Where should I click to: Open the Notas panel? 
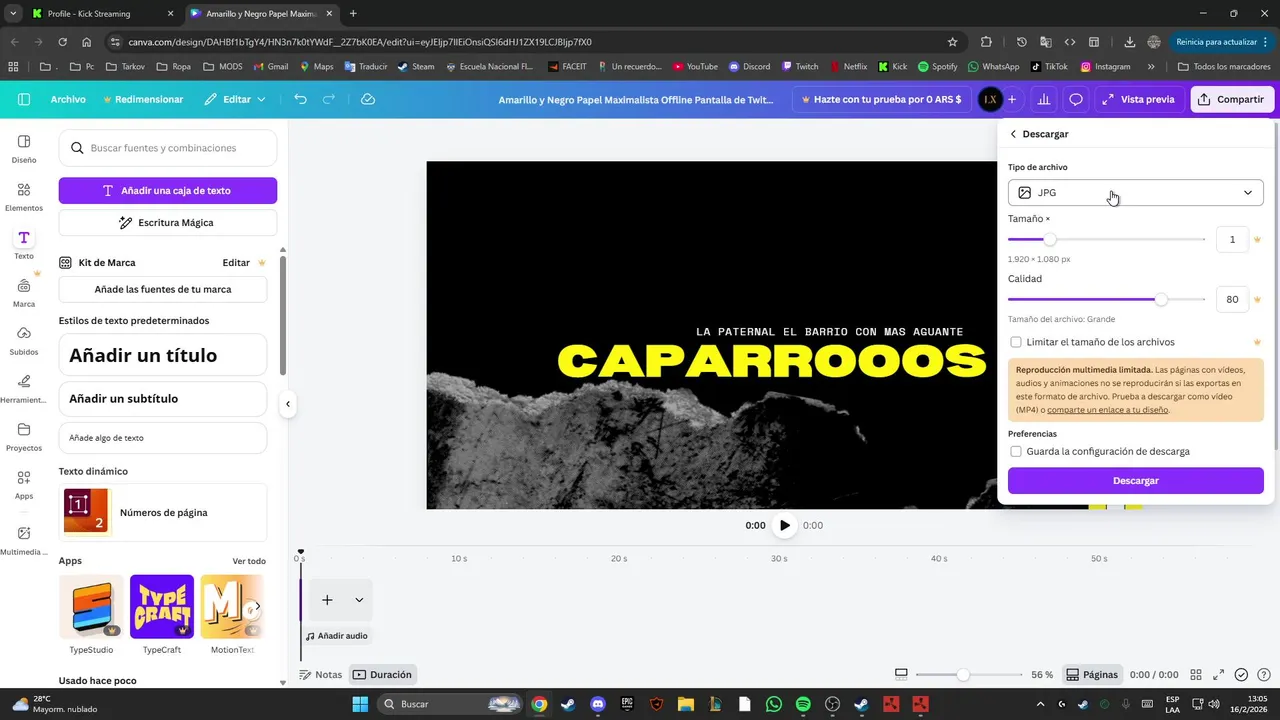[321, 675]
